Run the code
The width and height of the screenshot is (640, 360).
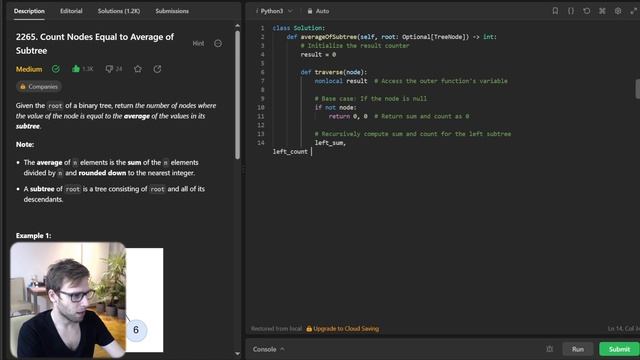coord(578,349)
